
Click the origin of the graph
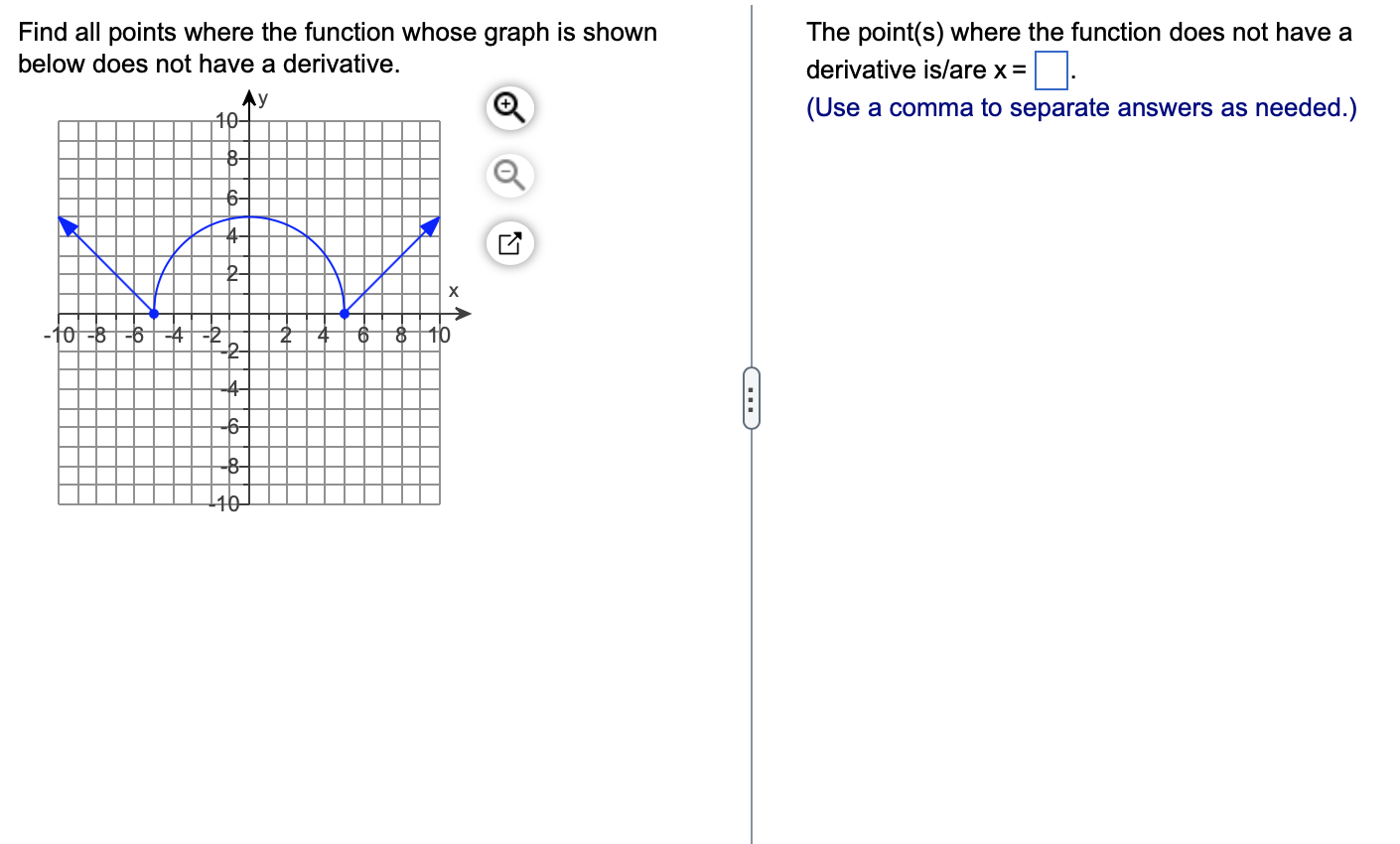point(248,313)
